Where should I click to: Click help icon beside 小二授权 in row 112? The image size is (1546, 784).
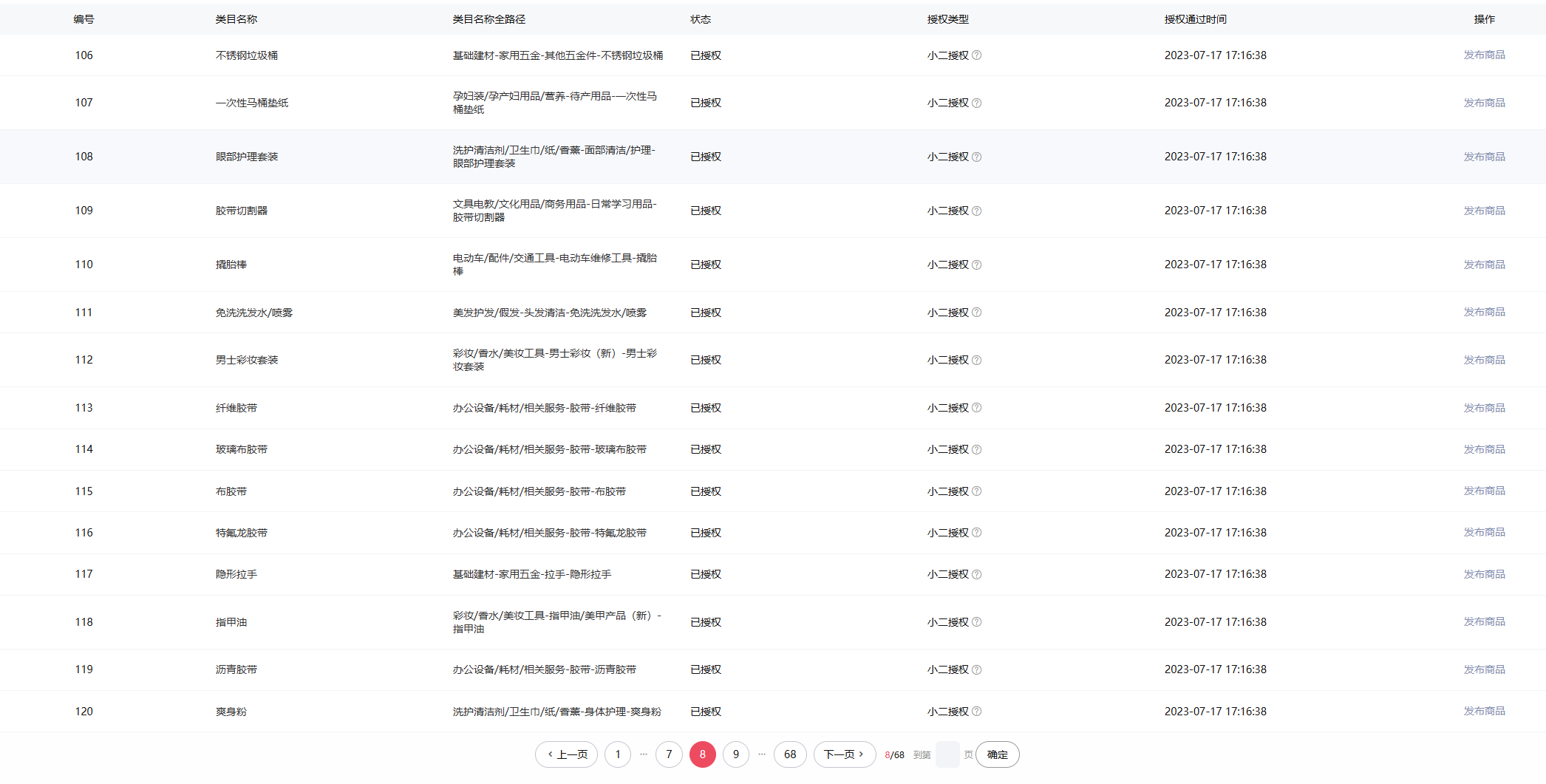point(976,360)
